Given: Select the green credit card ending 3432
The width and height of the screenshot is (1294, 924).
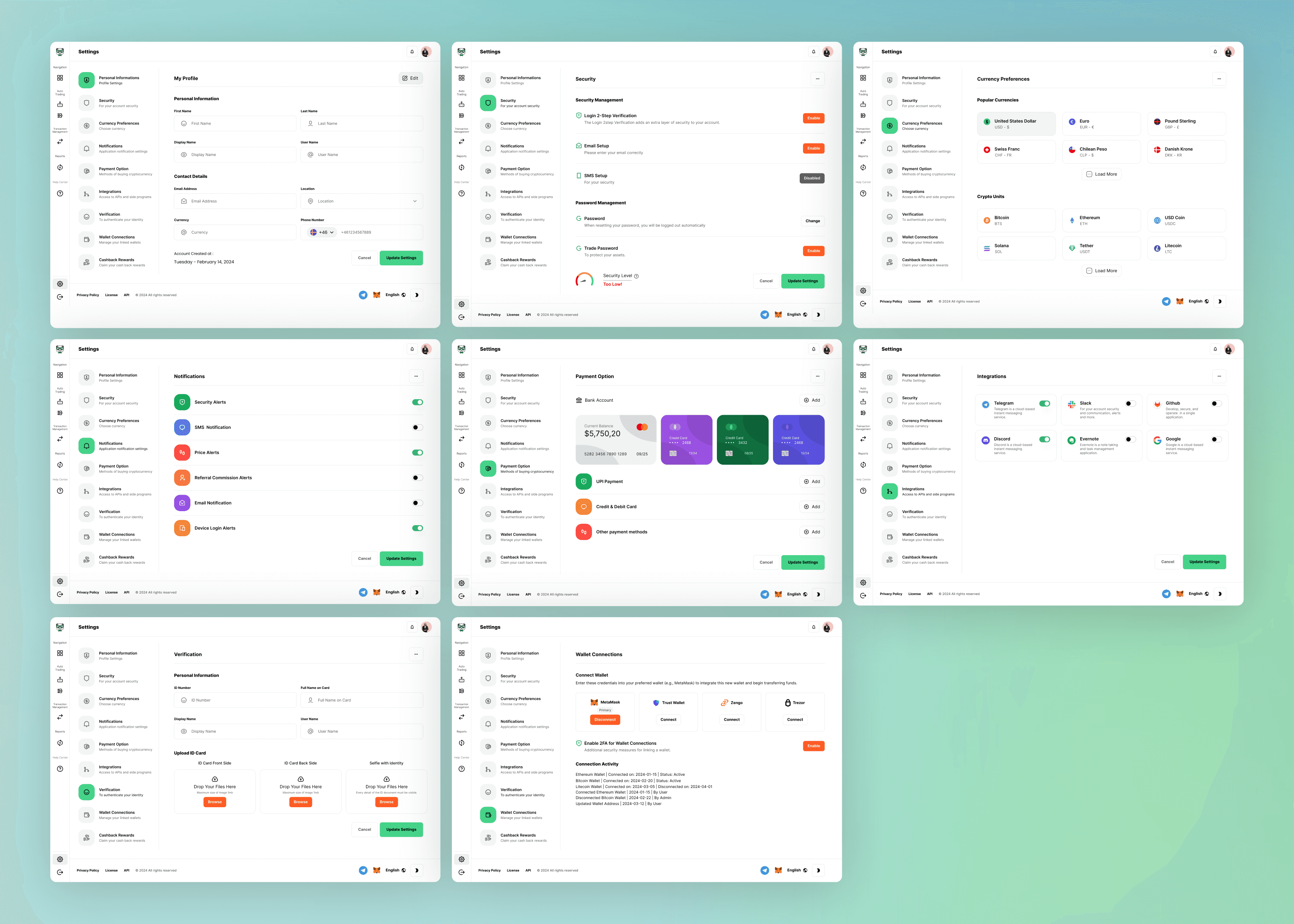Looking at the screenshot, I should (742, 440).
